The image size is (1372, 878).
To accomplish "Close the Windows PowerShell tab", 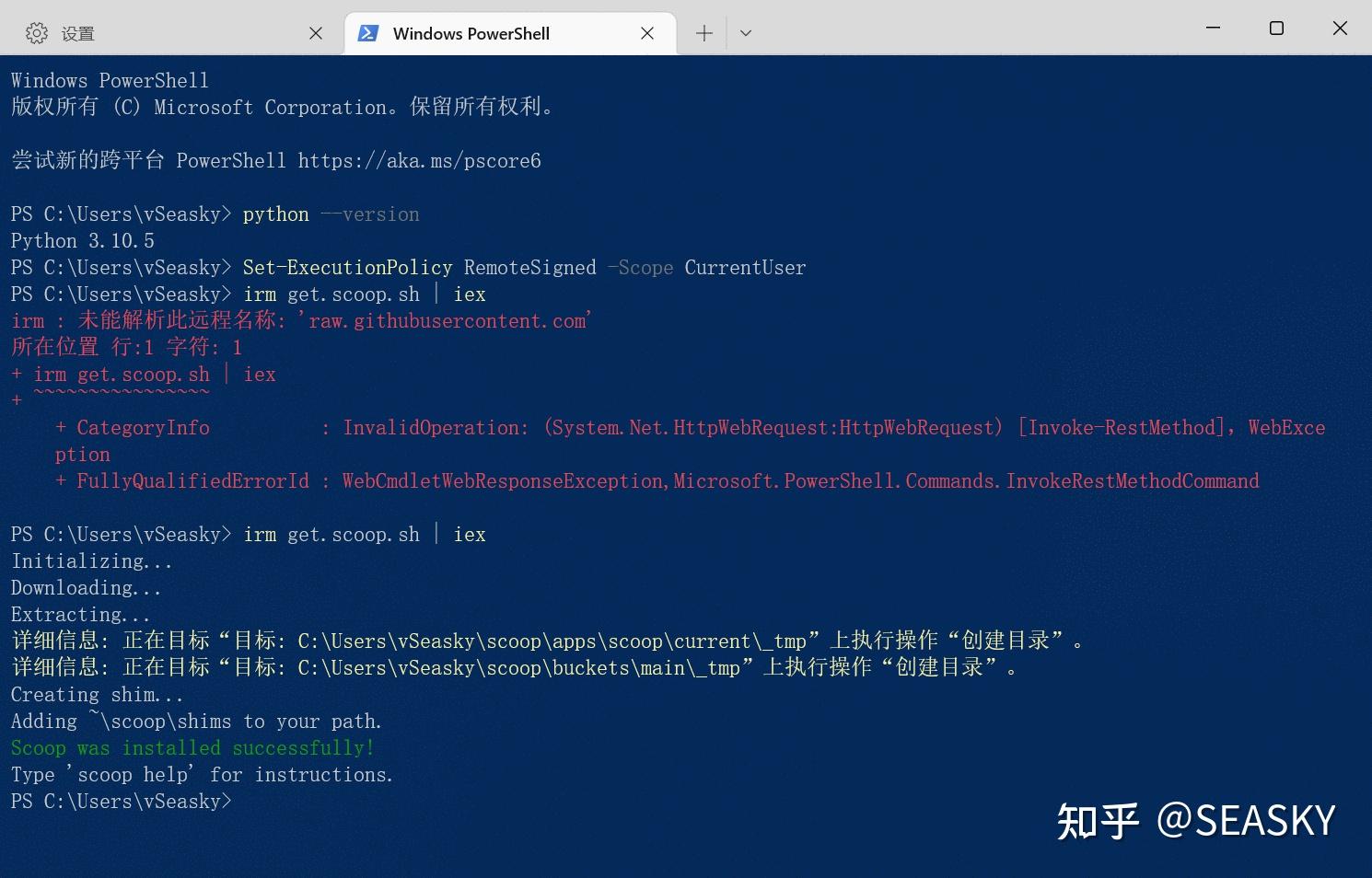I will tap(647, 33).
